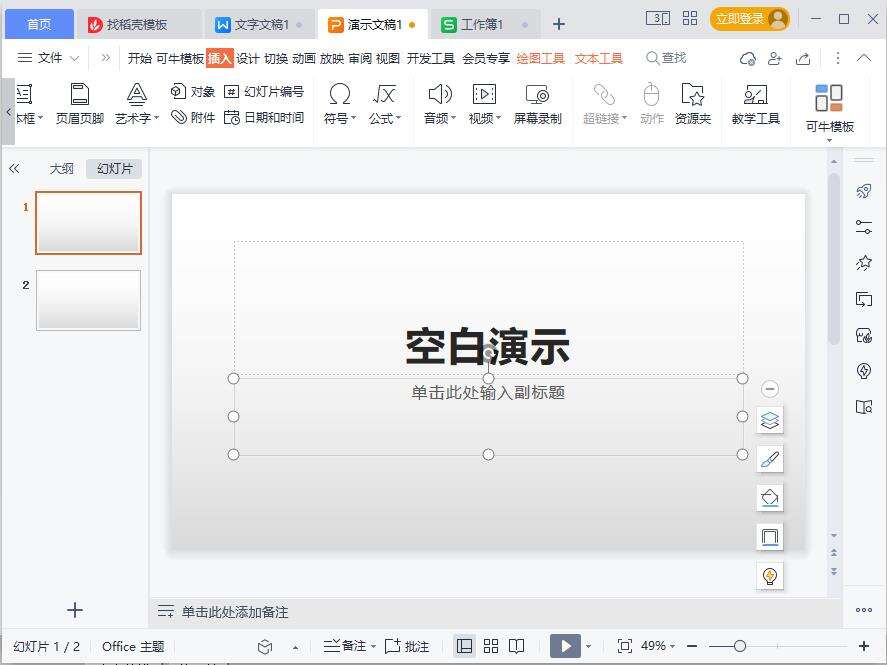The height and width of the screenshot is (665, 887).
Task: Switch to reading view mode
Action: coord(516,646)
